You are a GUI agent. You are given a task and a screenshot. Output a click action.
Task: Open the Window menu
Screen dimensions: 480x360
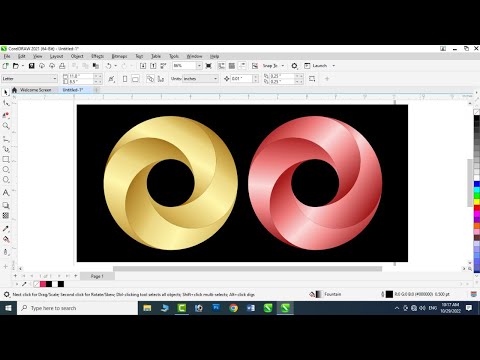[194, 56]
